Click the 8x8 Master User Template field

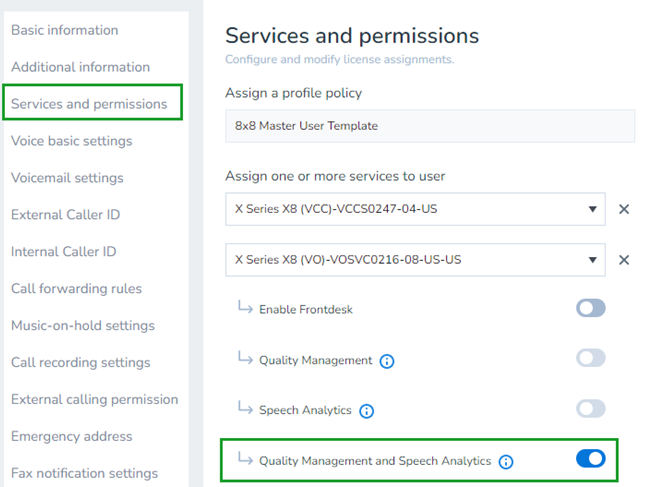click(430, 126)
